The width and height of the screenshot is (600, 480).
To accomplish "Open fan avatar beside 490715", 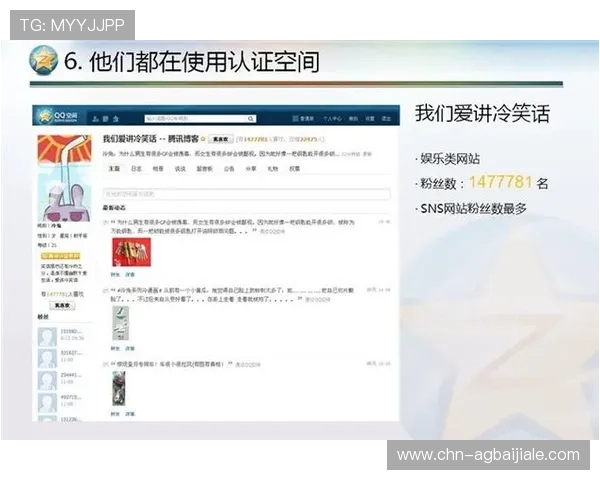I will pos(47,403).
